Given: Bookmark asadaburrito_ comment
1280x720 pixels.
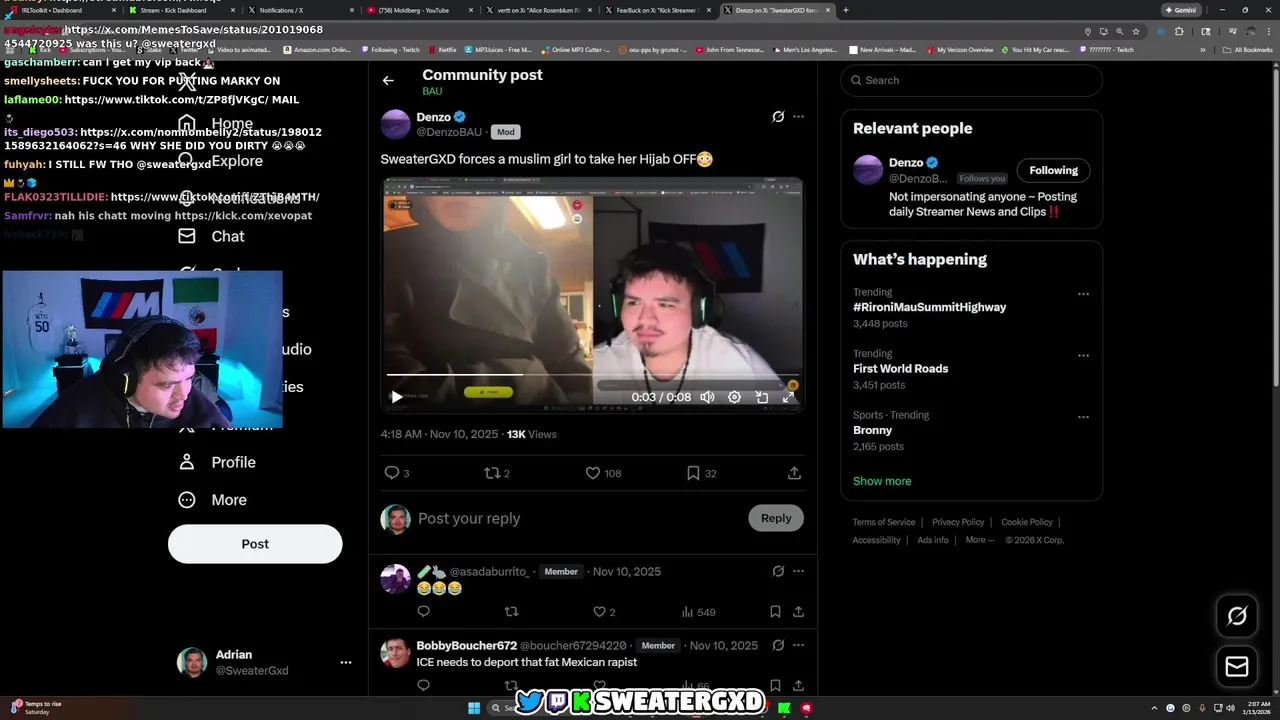Looking at the screenshot, I should tap(775, 611).
